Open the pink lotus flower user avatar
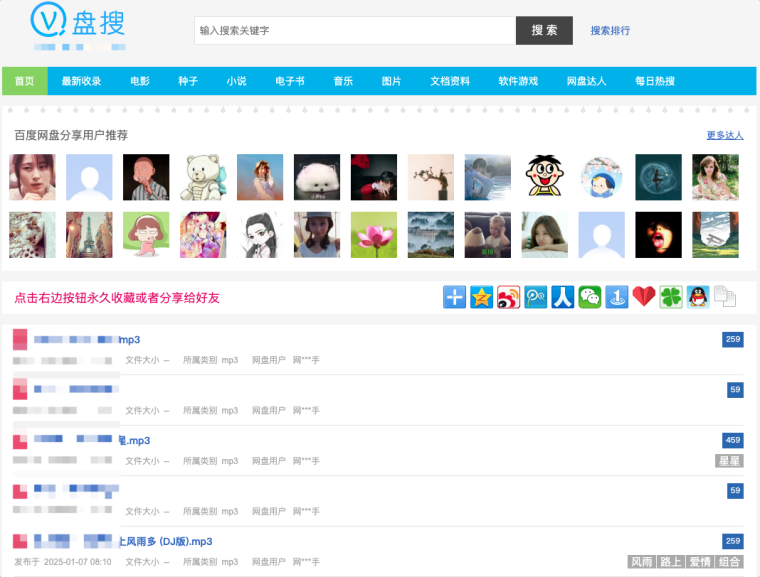760x577 pixels. (374, 235)
